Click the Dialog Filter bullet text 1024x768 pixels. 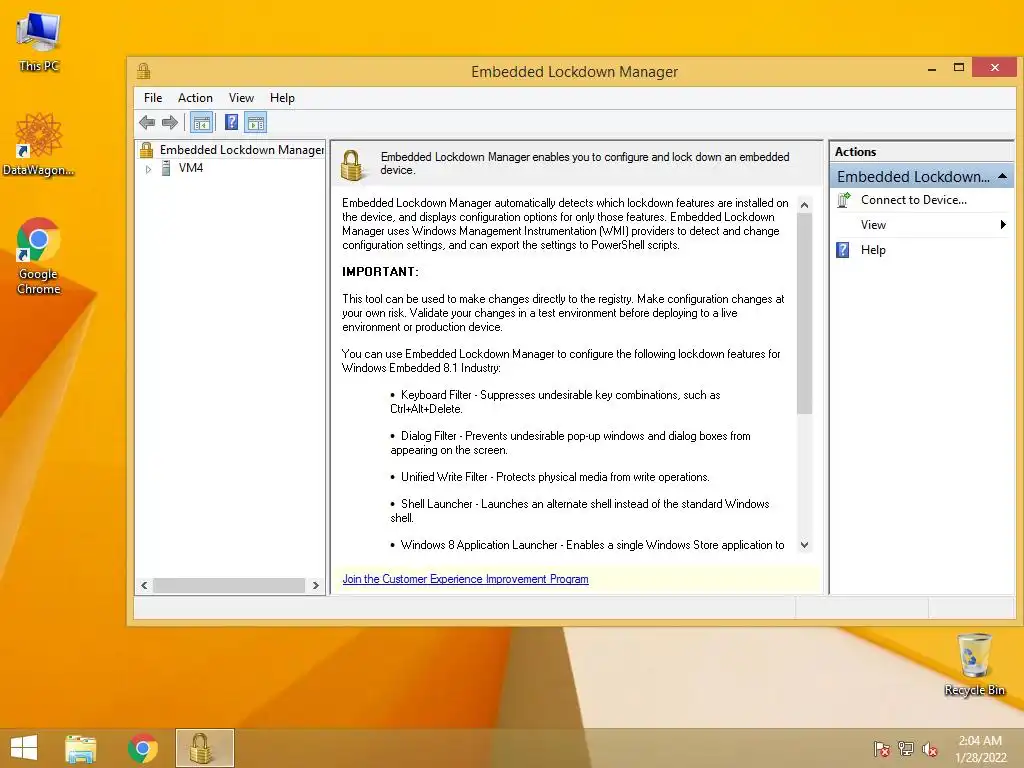(570, 443)
